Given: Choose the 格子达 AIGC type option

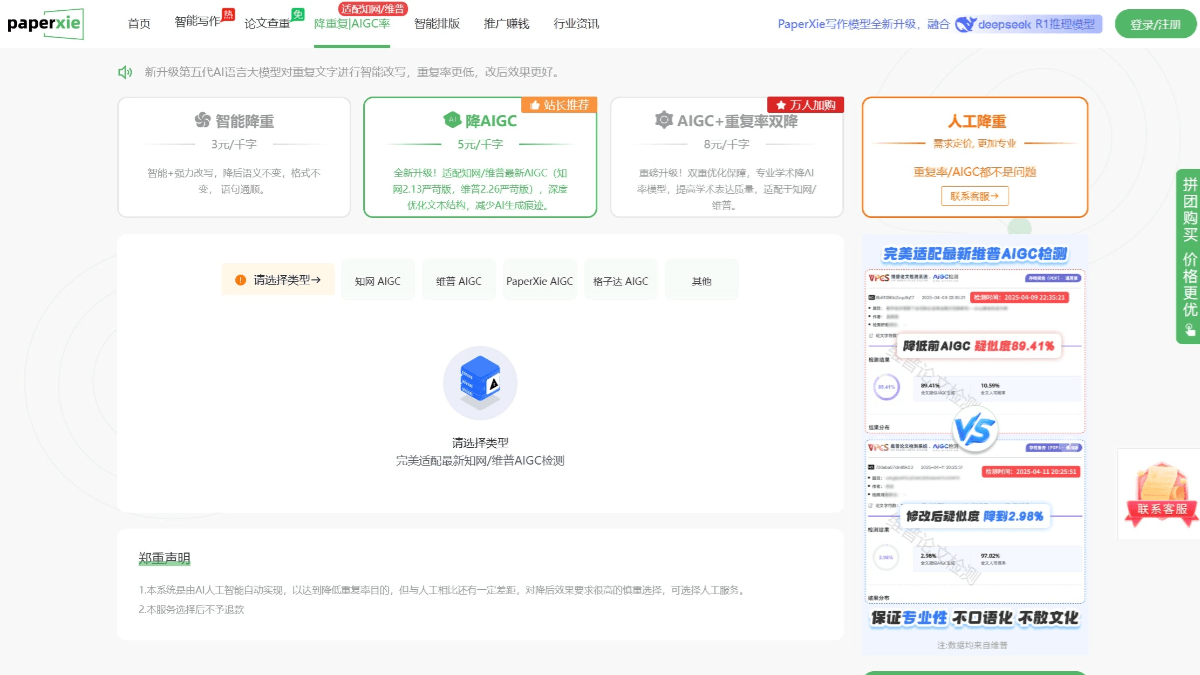Looking at the screenshot, I should (620, 281).
